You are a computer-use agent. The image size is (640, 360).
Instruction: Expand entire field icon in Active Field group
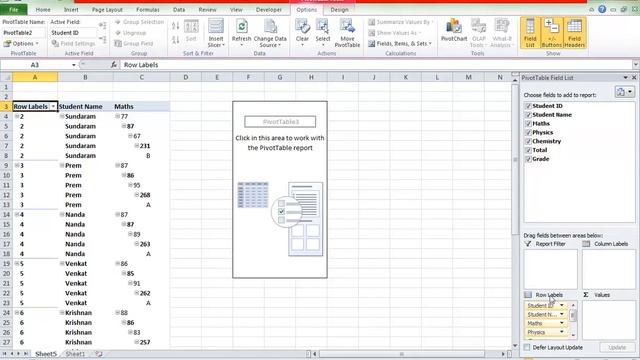[103, 26]
